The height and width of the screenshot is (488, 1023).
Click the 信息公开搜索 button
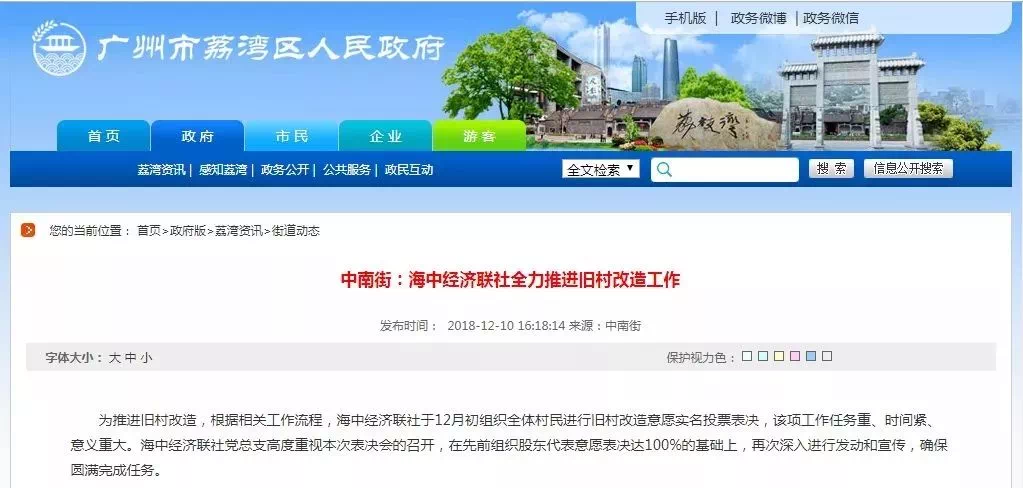coord(908,168)
